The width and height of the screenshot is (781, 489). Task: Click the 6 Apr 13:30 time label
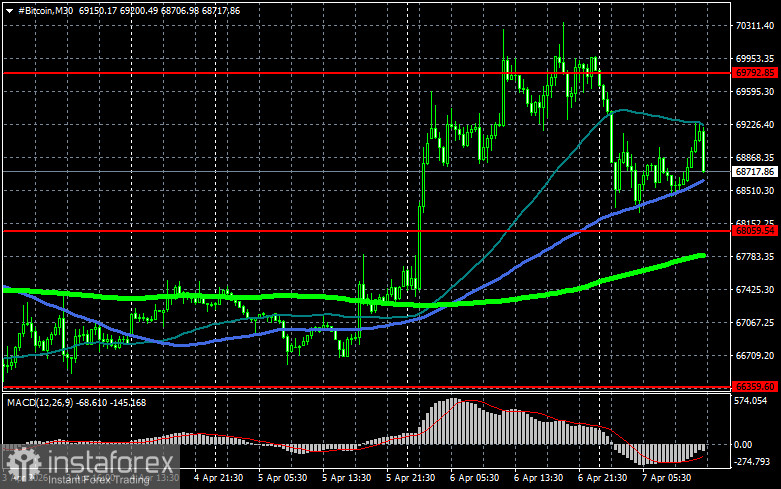click(x=538, y=478)
